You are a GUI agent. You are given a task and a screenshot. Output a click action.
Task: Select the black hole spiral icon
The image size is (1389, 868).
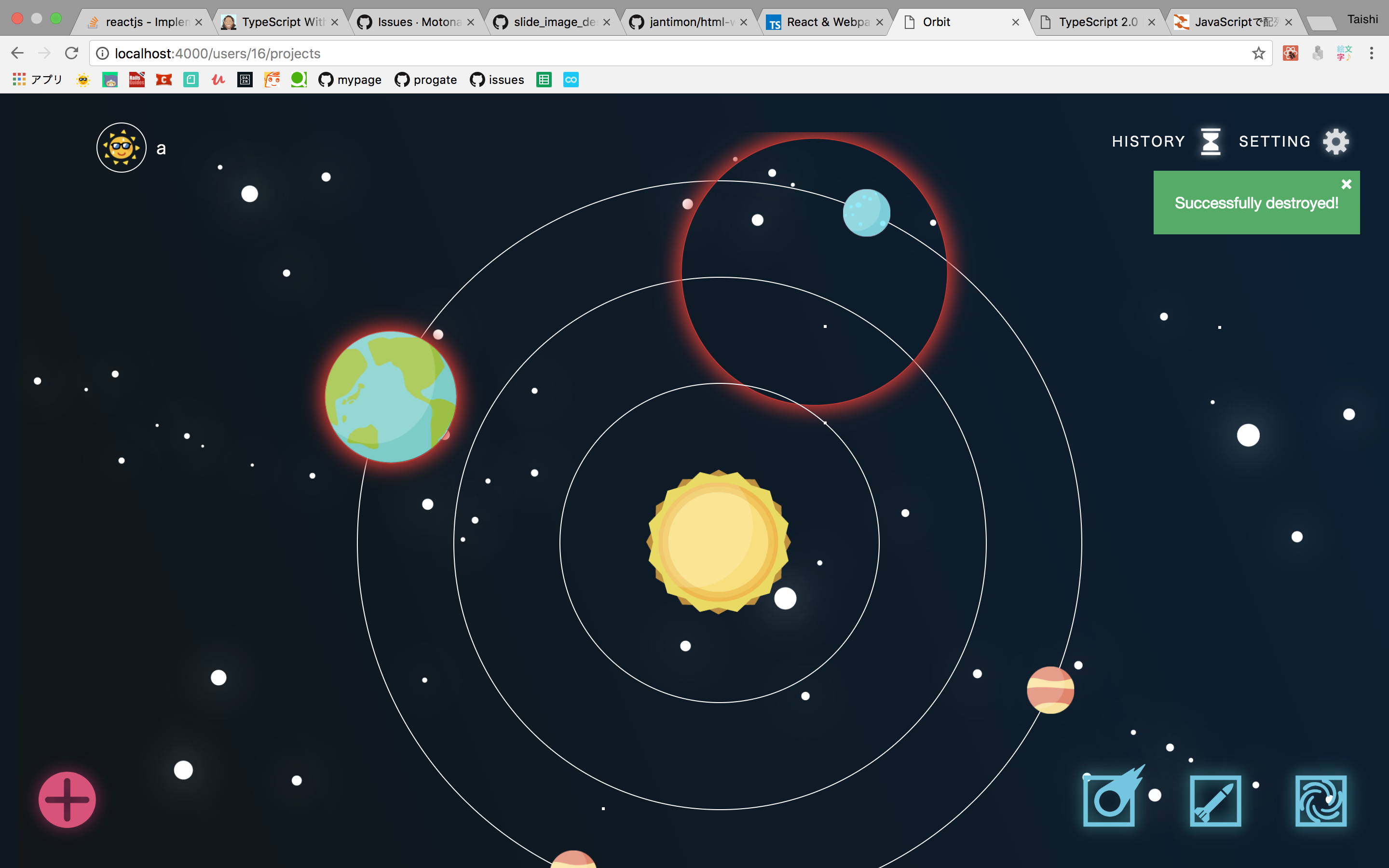1321,801
